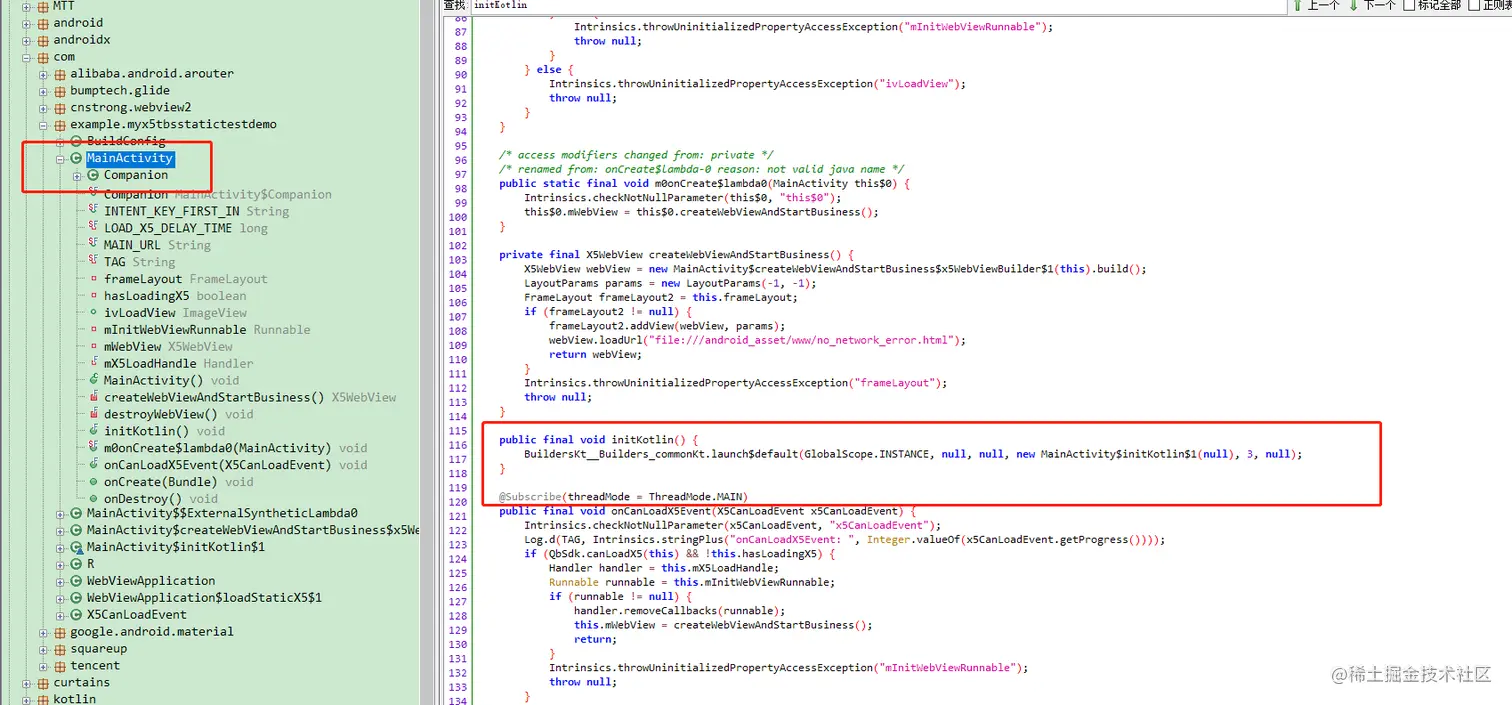Click the WebViewApplication class icon
This screenshot has width=1512, height=705.
pyautogui.click(x=77, y=581)
